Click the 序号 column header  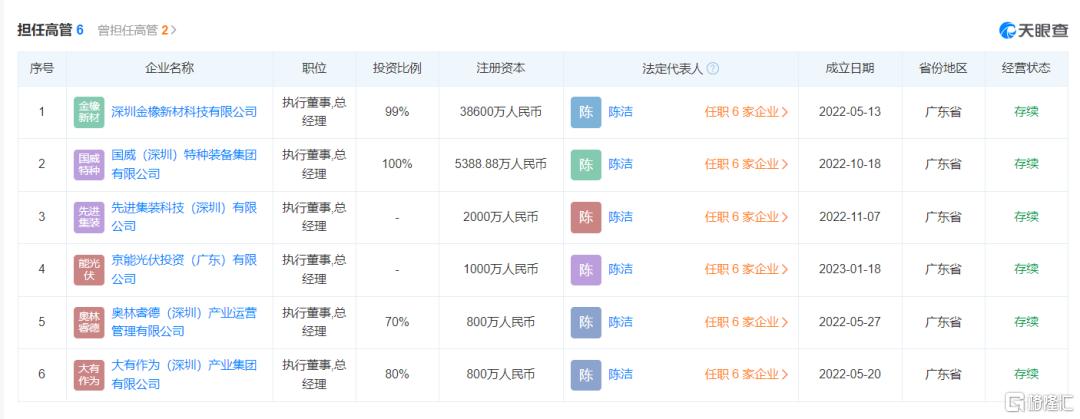coord(42,68)
